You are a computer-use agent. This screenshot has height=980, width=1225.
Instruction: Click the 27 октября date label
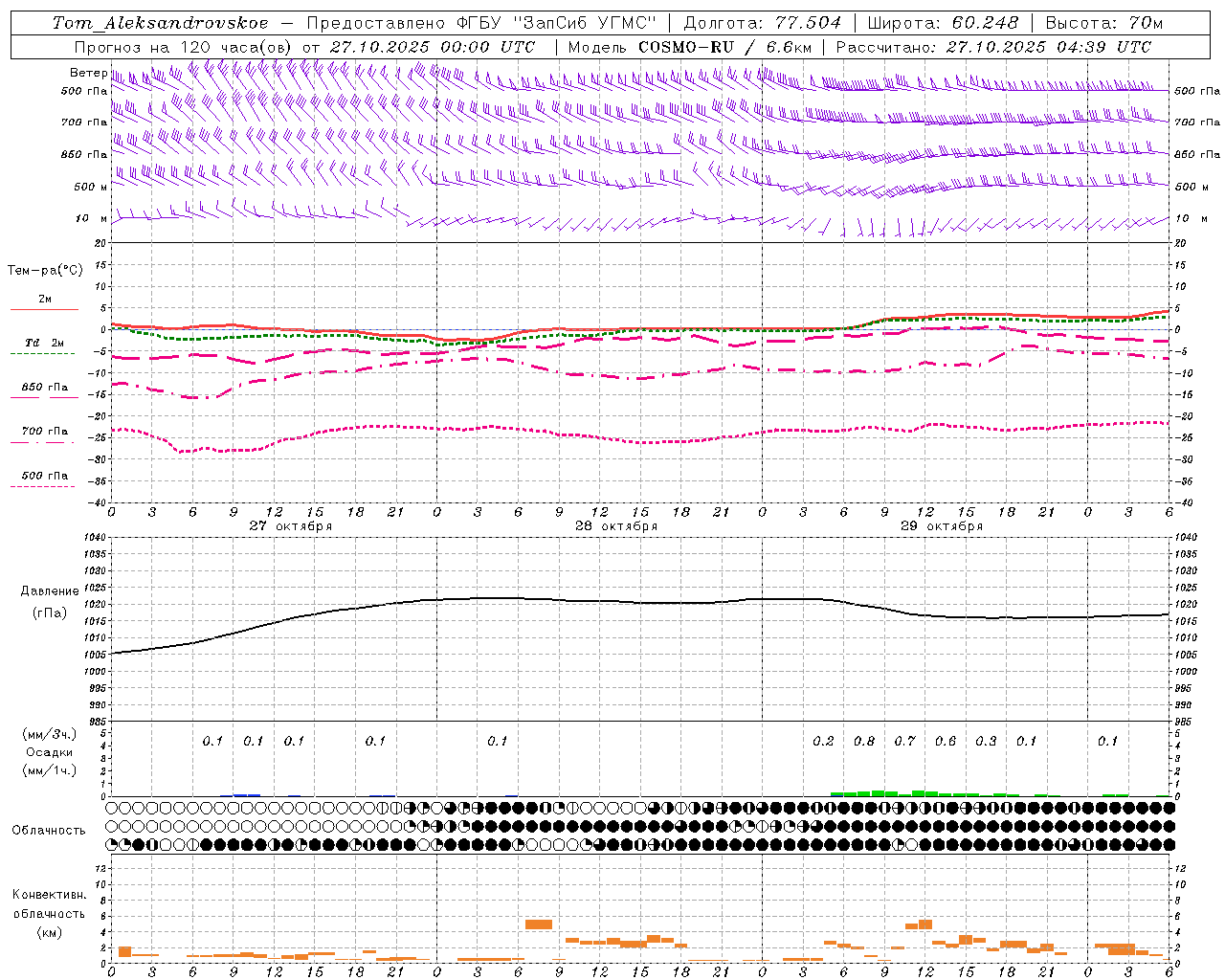tap(291, 526)
